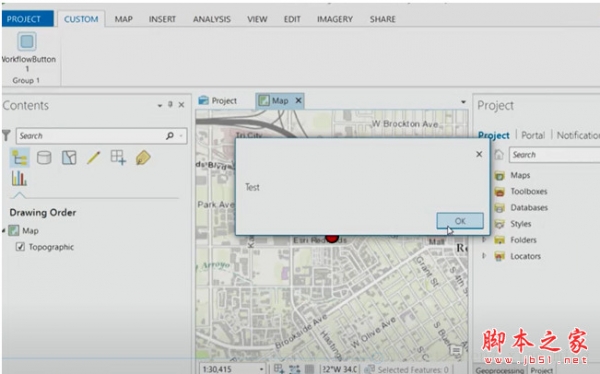This screenshot has height=374, width=600.
Task: Click the Folders folder icon
Action: pyautogui.click(x=499, y=240)
